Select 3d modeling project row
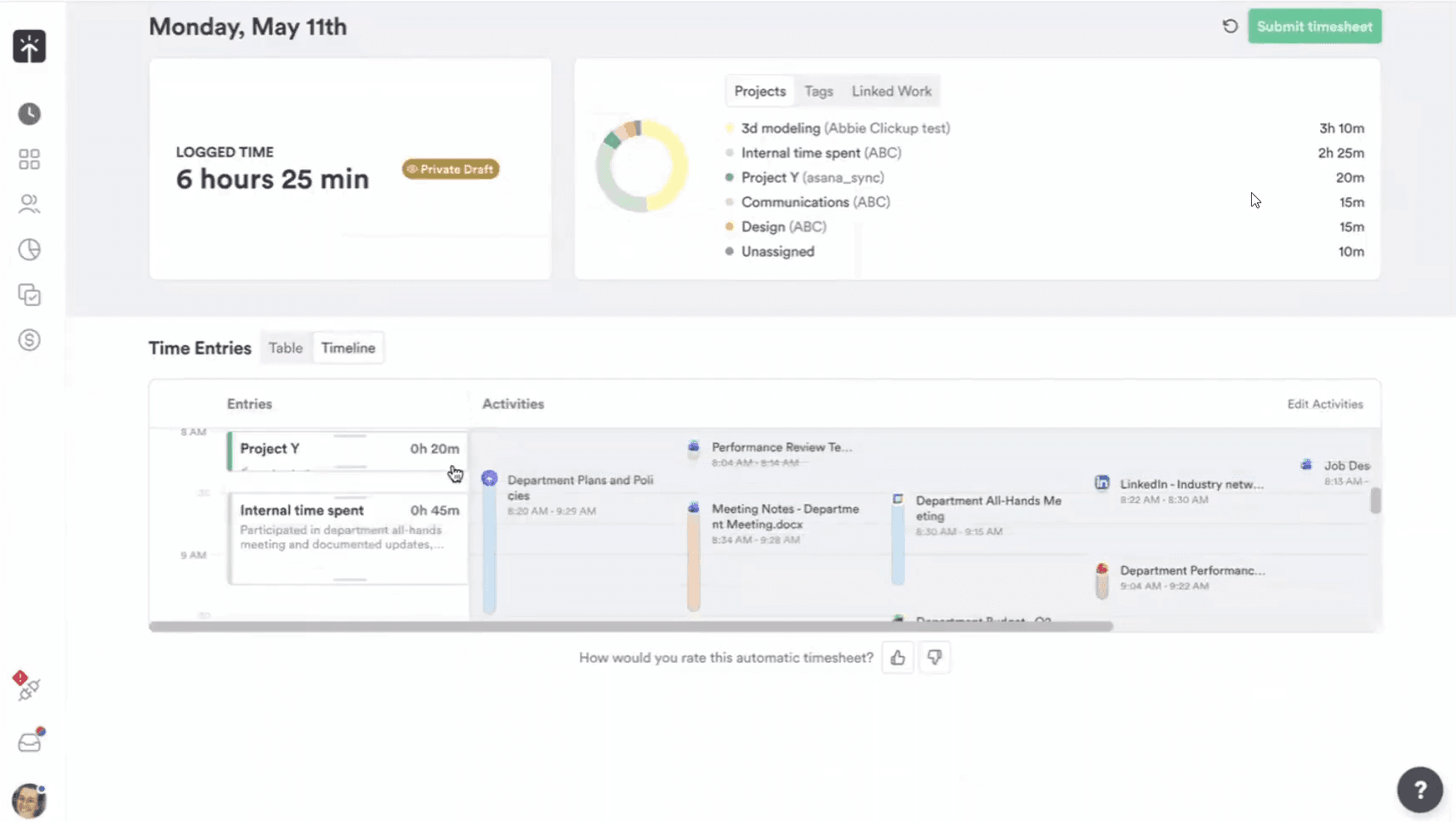This screenshot has height=822, width=1456. point(1044,128)
